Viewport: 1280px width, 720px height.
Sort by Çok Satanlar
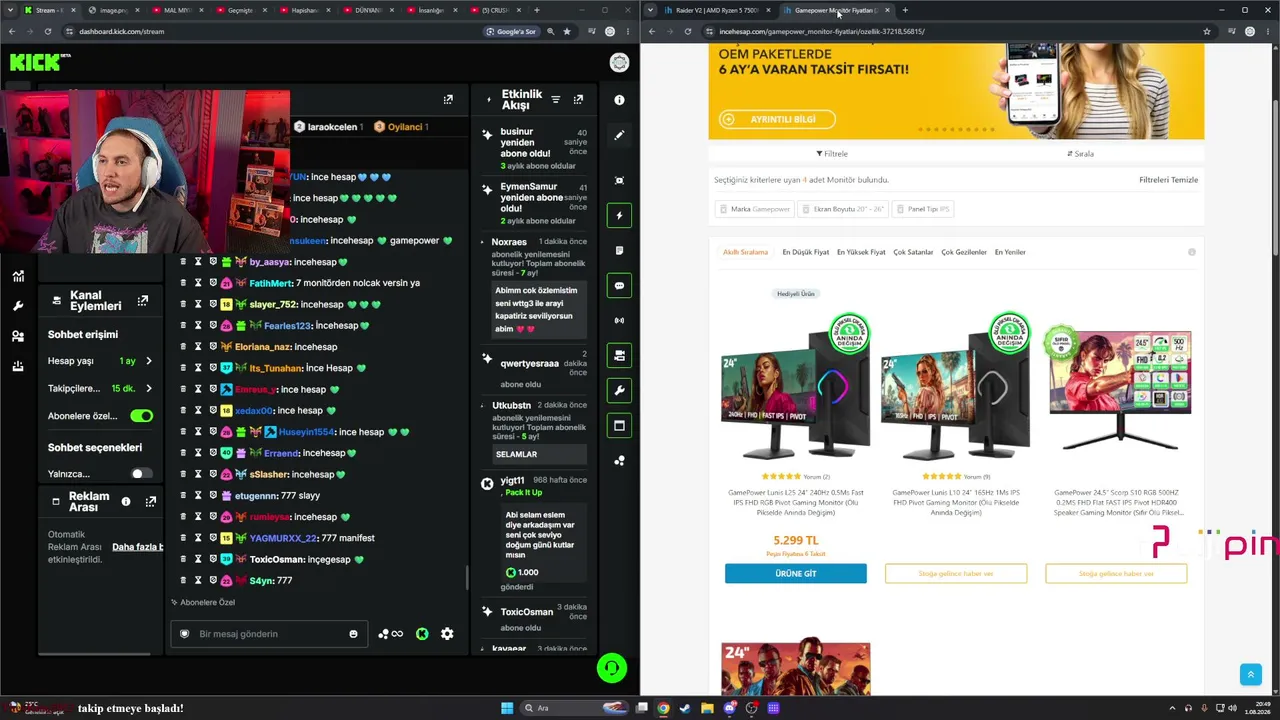[x=913, y=252]
